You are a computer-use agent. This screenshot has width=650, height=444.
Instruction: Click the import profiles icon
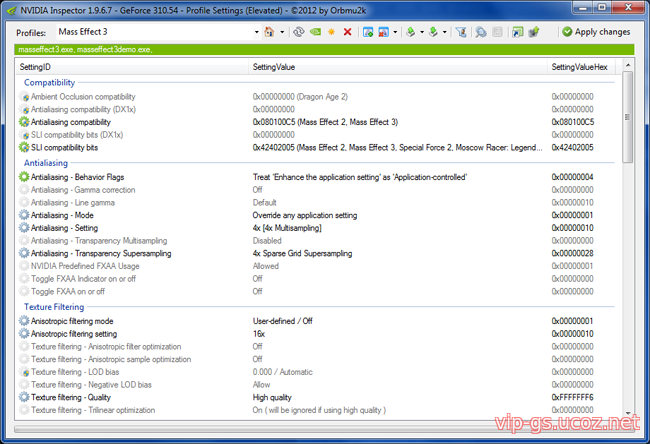pyautogui.click(x=433, y=32)
